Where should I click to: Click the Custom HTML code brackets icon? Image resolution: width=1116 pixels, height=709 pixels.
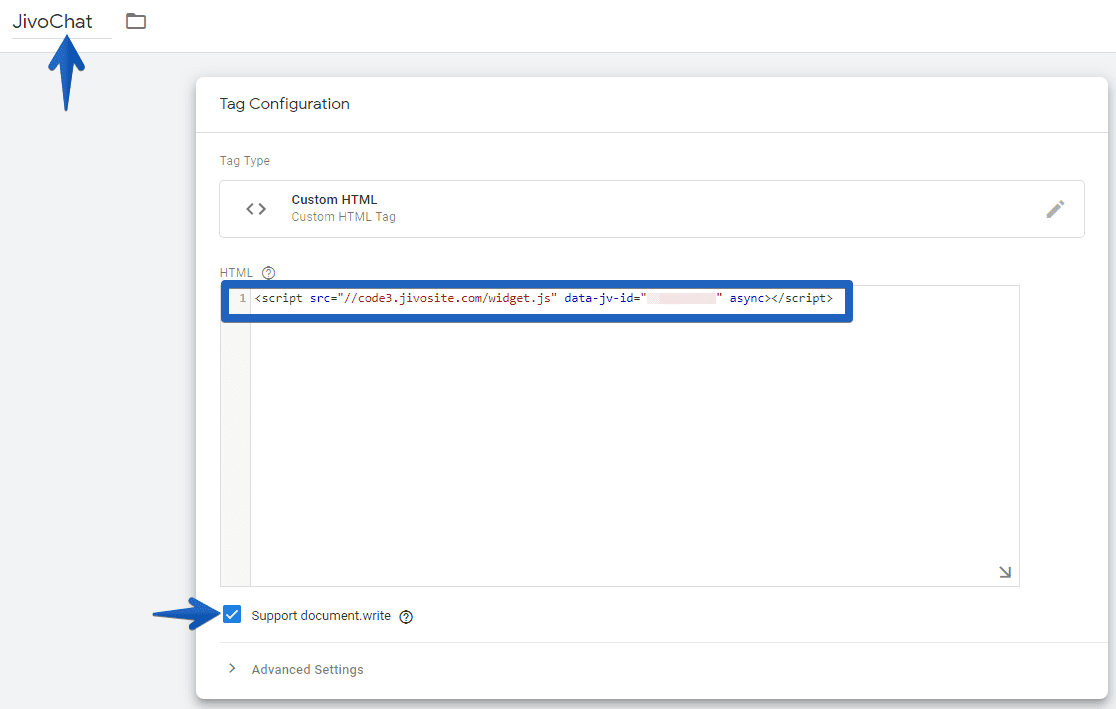coord(255,208)
